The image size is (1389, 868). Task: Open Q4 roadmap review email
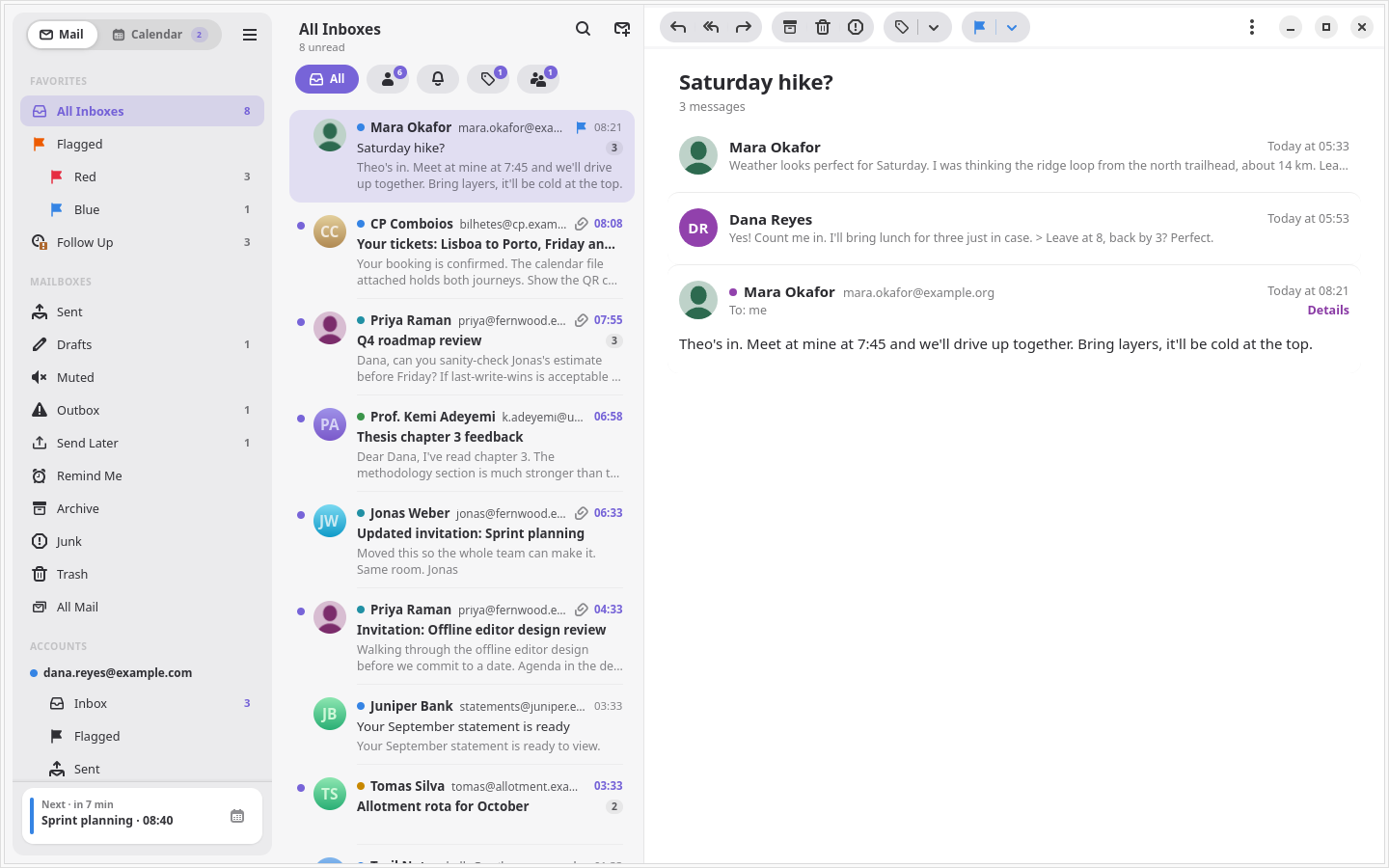[x=462, y=347]
